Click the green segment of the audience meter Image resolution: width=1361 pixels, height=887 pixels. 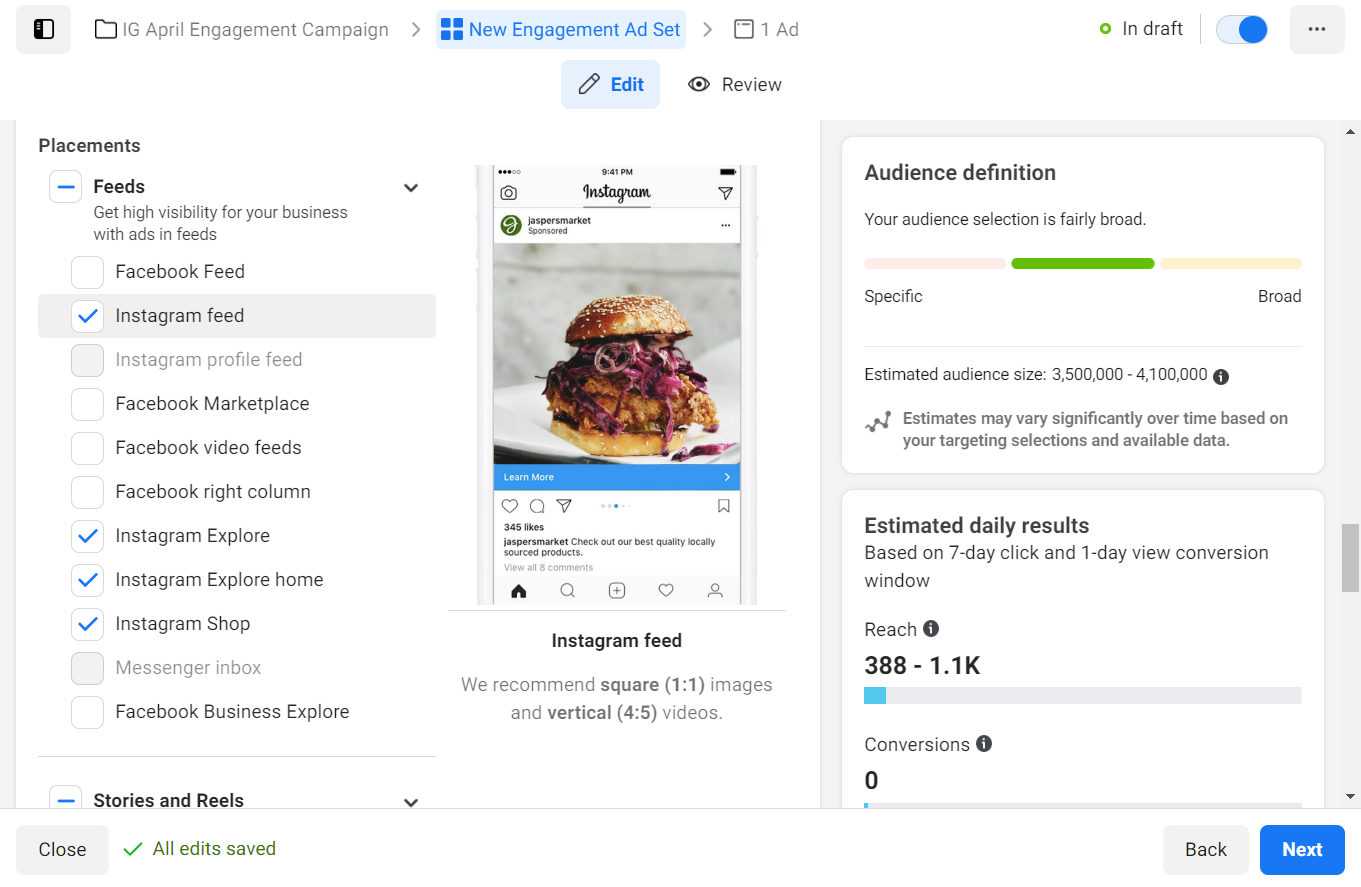1082,263
